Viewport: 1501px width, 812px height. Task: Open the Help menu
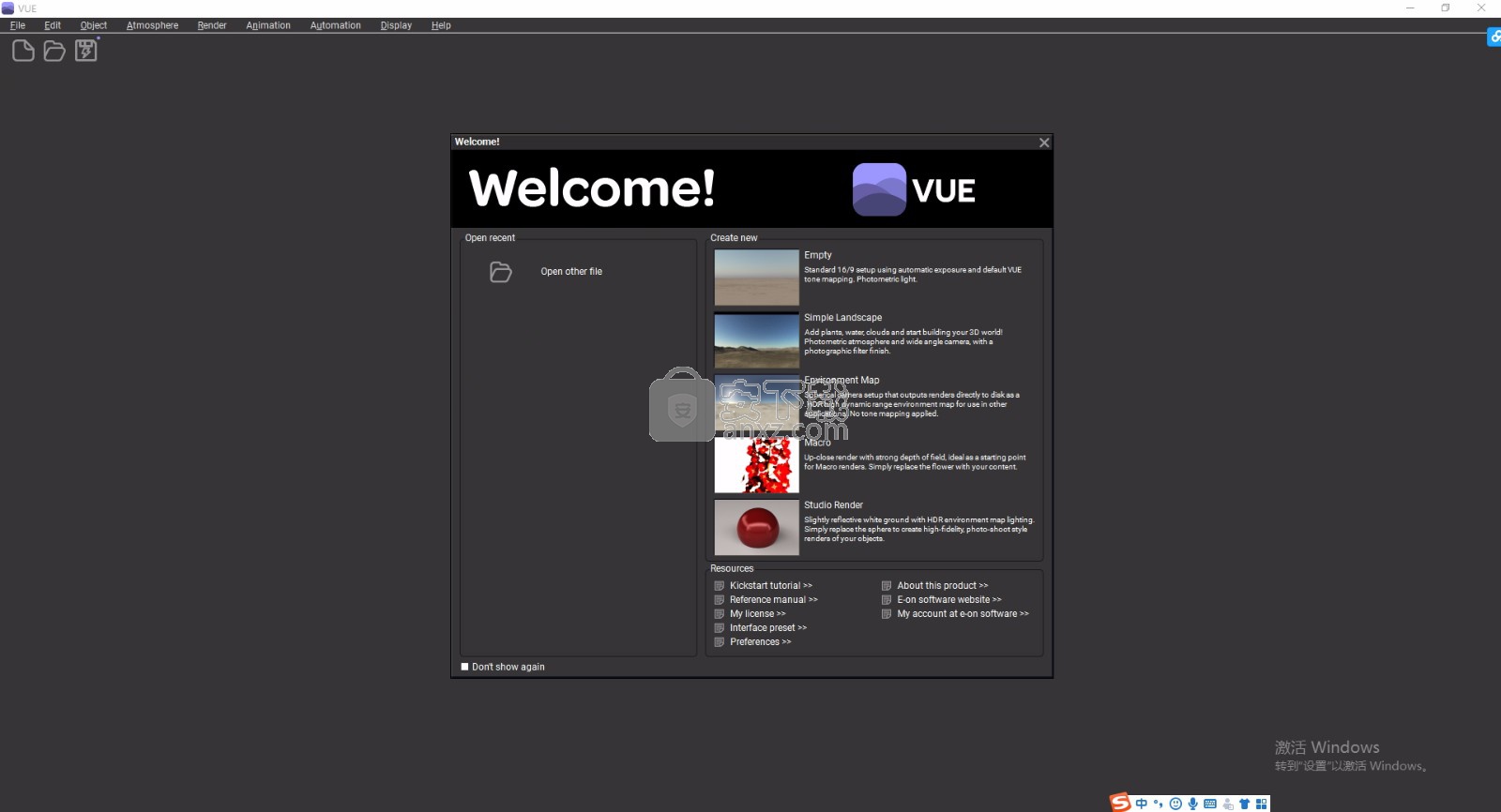tap(441, 25)
